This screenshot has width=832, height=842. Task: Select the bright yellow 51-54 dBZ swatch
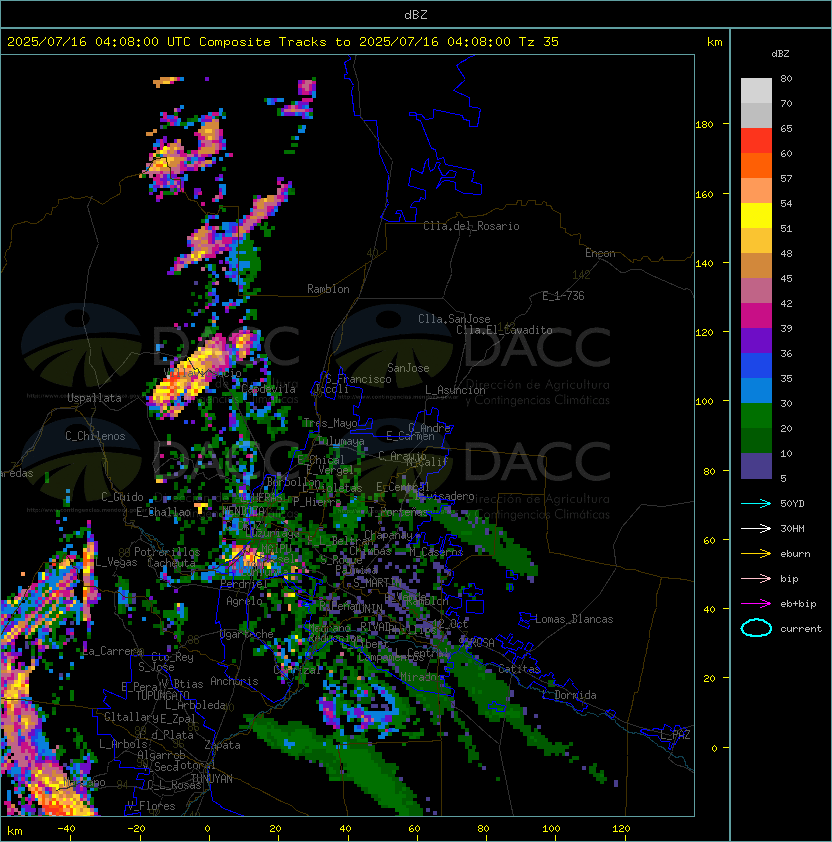pos(756,216)
